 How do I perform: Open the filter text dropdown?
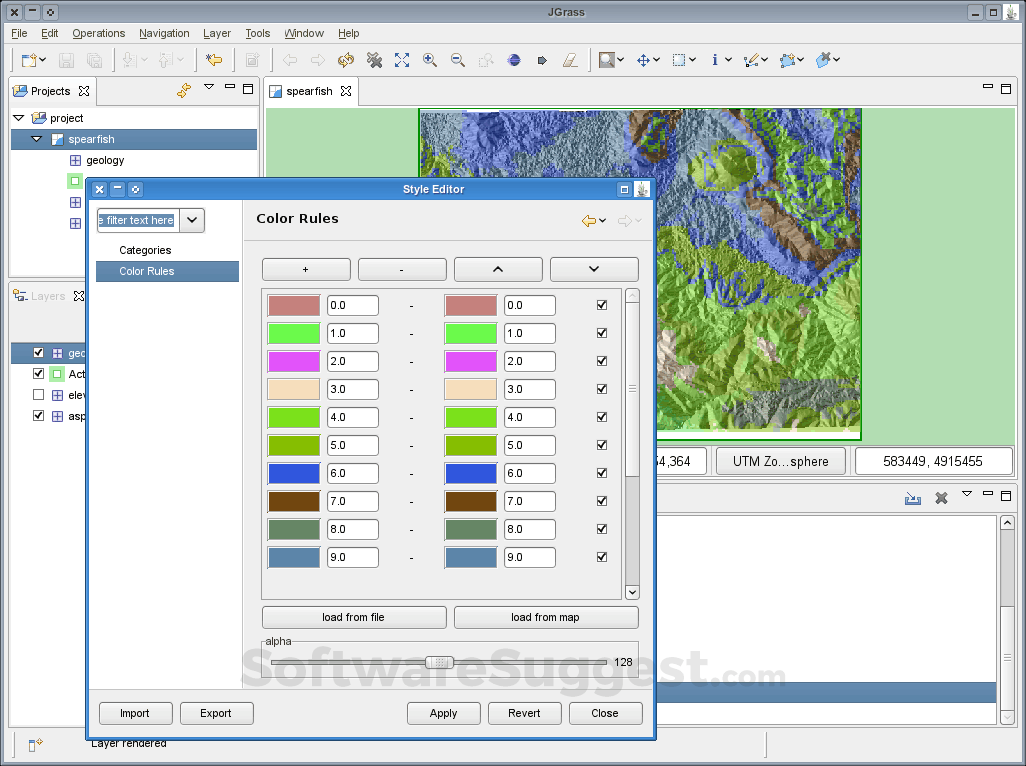coord(191,220)
